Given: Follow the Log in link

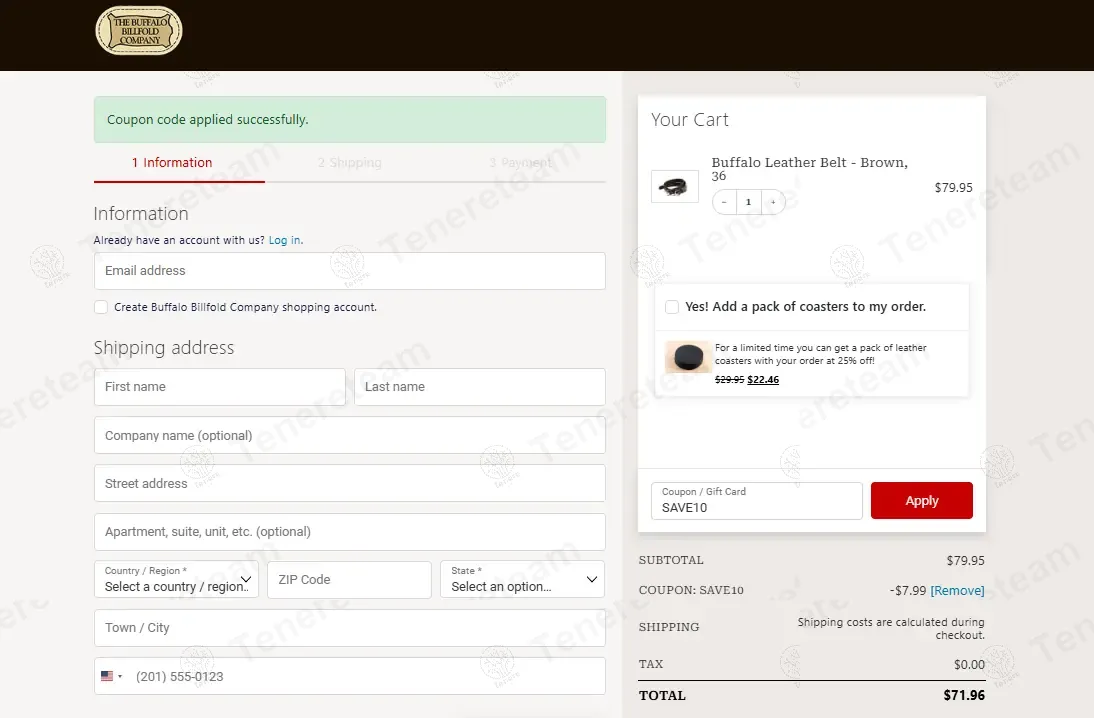Looking at the screenshot, I should [x=285, y=240].
